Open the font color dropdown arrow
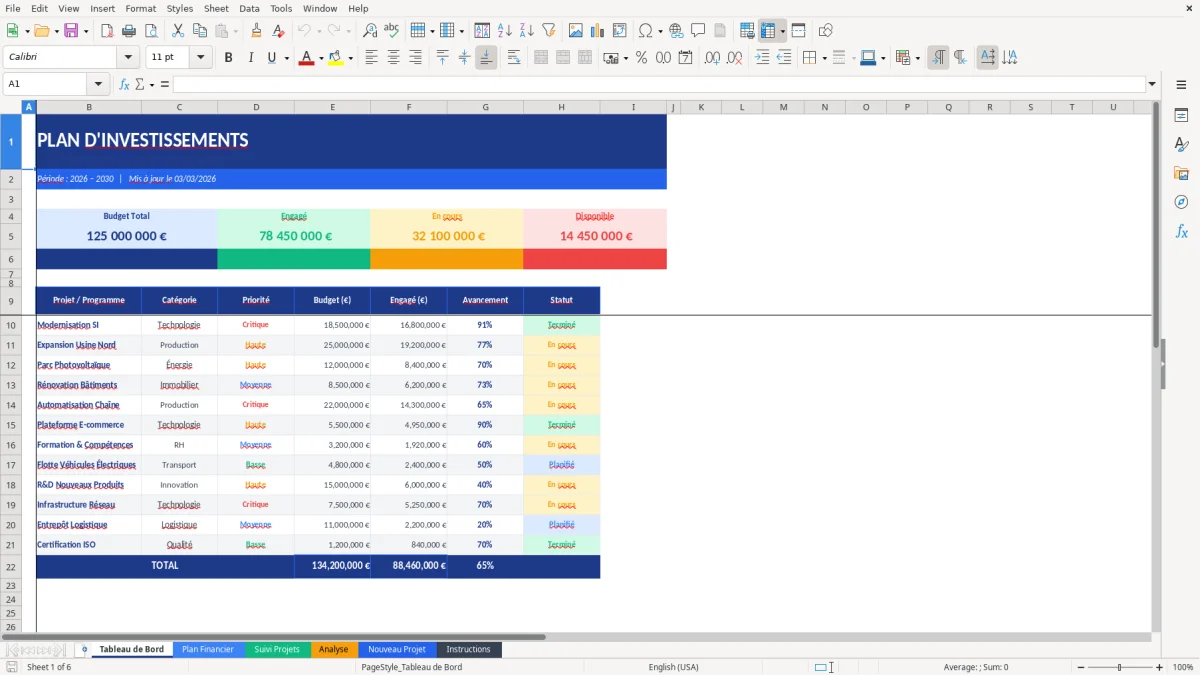Screen dimensions: 1200x675 pyautogui.click(x=321, y=58)
